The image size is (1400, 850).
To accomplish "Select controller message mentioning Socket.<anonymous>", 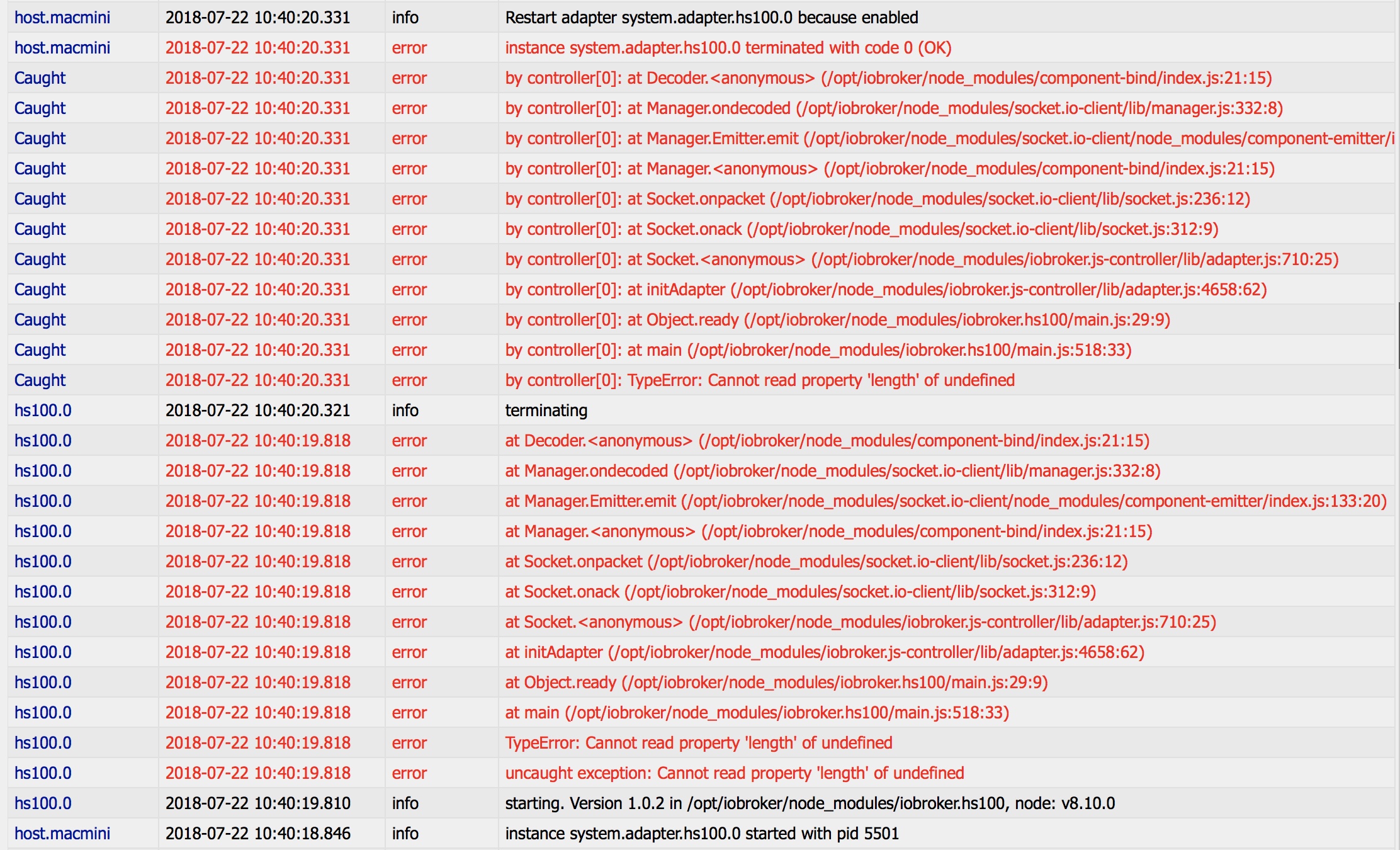I will (922, 259).
